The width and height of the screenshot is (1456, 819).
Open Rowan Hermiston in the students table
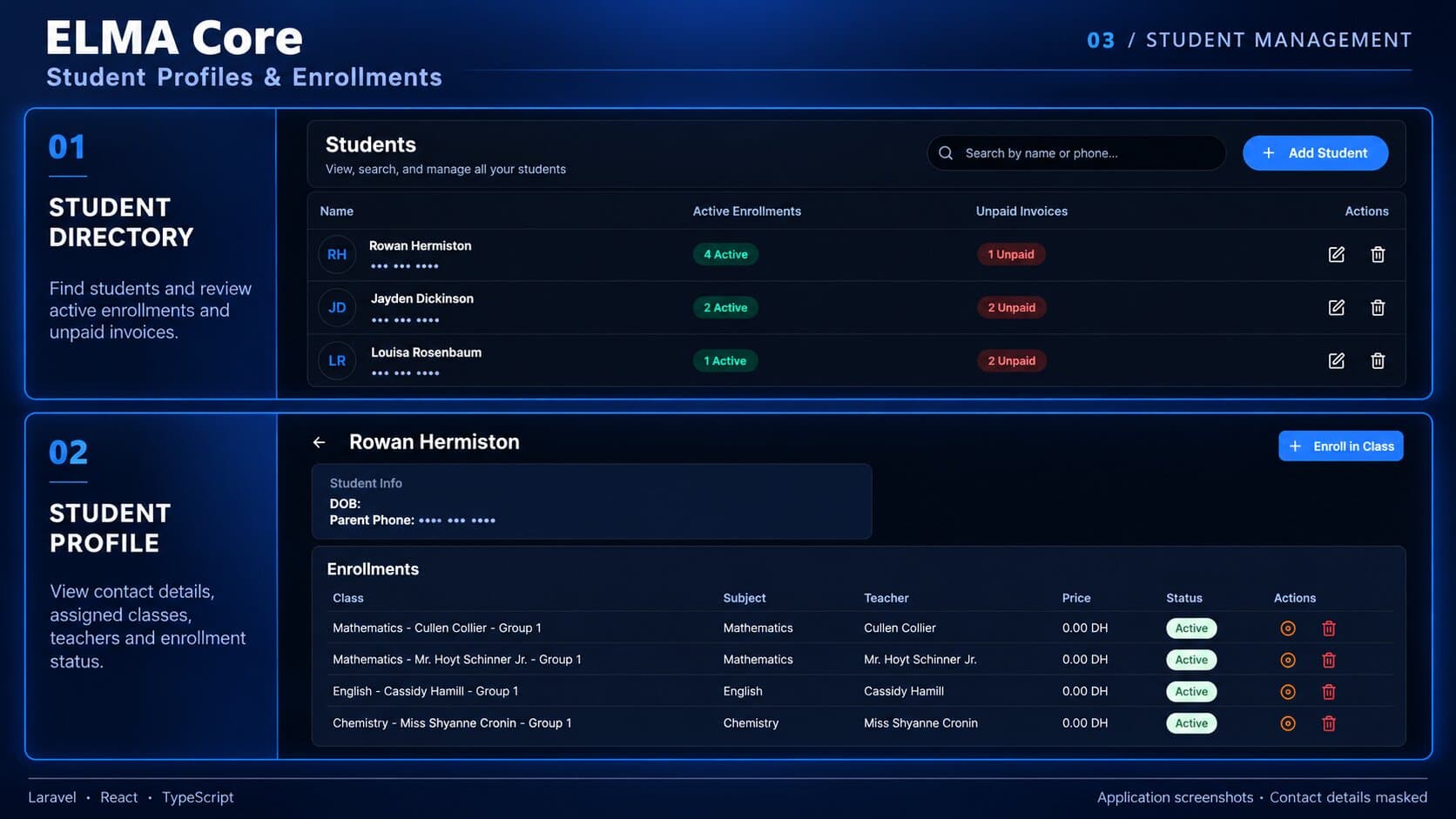420,246
